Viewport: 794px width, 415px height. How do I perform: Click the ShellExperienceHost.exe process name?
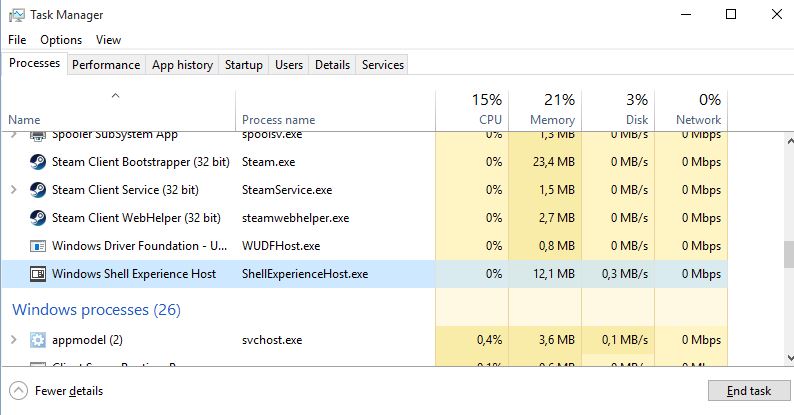pyautogui.click(x=305, y=274)
